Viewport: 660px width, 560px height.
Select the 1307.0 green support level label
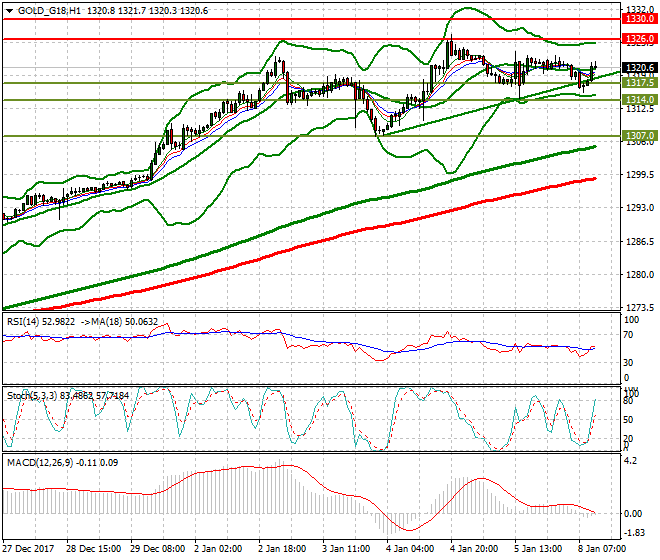639,136
